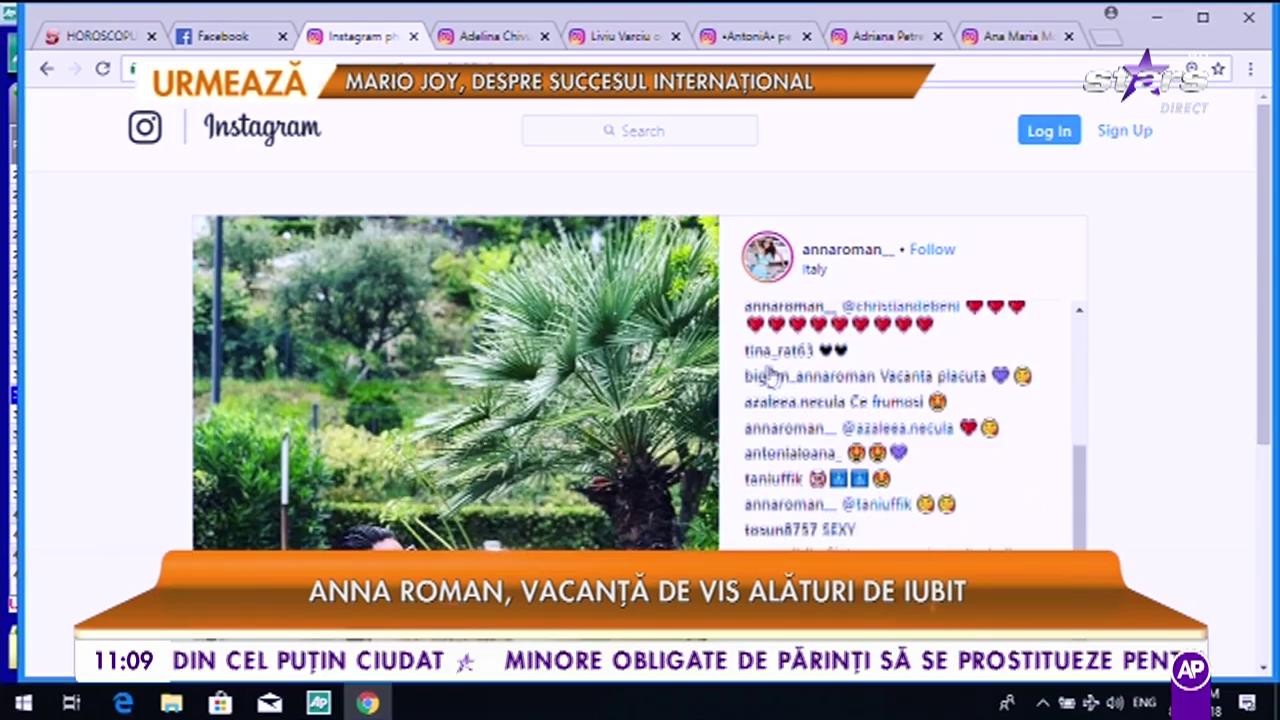Open the Sign Up link
The width and height of the screenshot is (1280, 720).
[1125, 131]
